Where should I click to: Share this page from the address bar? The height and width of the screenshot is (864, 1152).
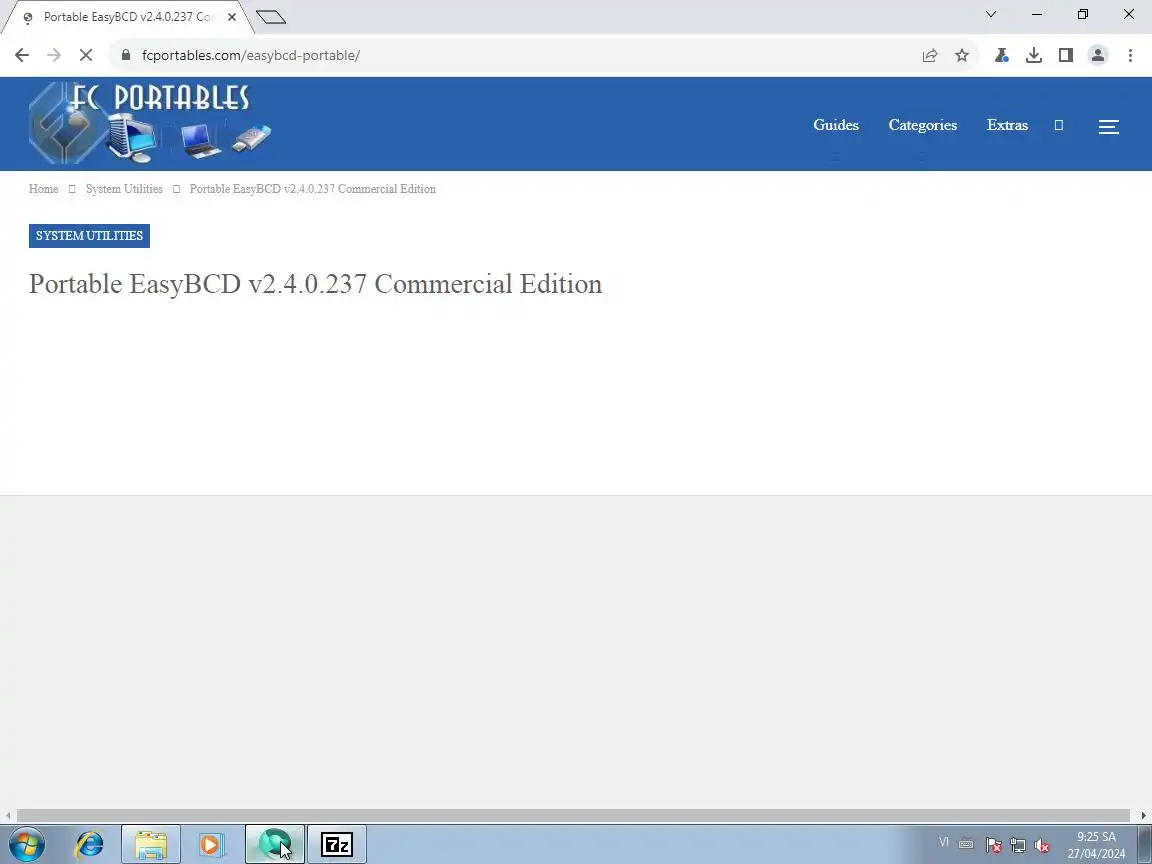click(930, 55)
